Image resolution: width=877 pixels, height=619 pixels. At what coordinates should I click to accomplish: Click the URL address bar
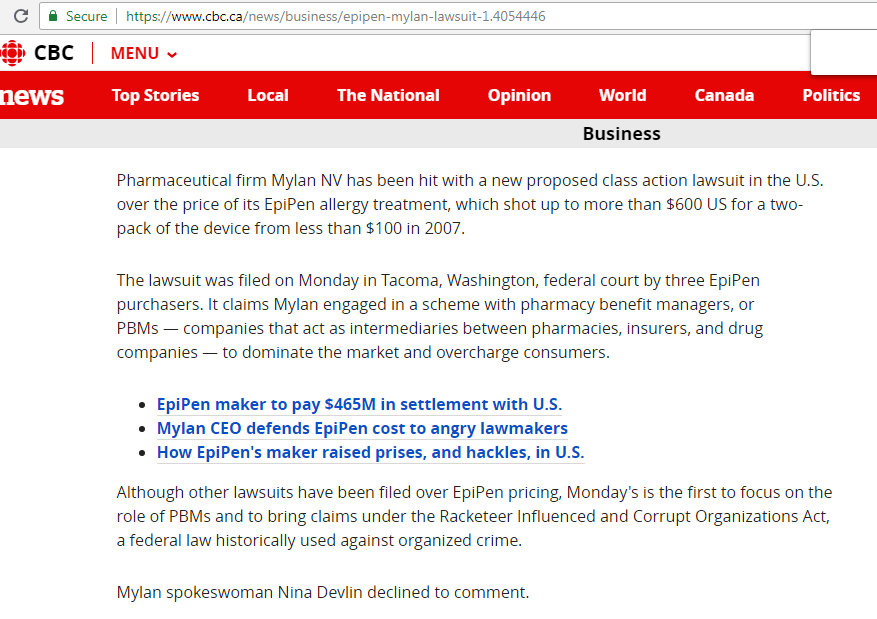[459, 16]
